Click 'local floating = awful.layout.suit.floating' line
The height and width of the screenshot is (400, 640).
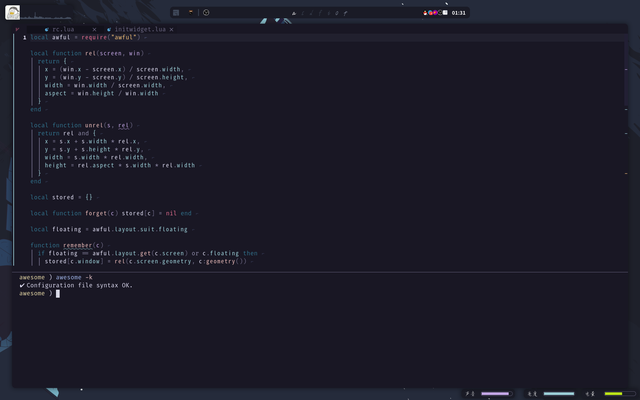click(x=109, y=229)
